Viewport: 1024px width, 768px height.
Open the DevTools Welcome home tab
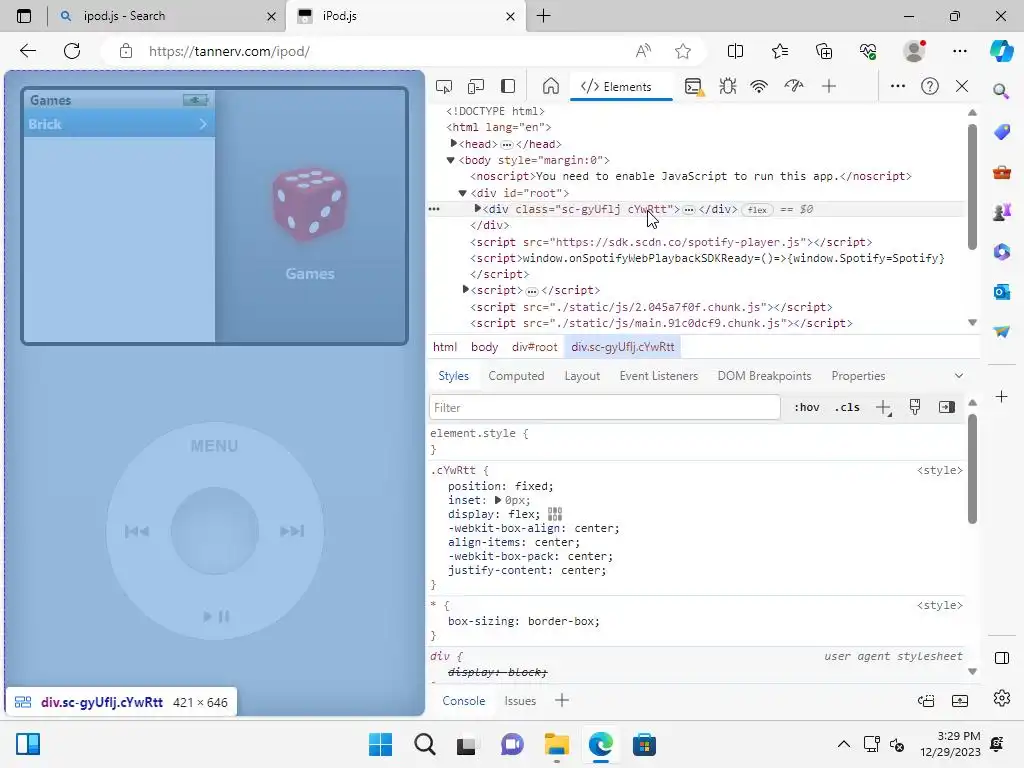point(551,86)
